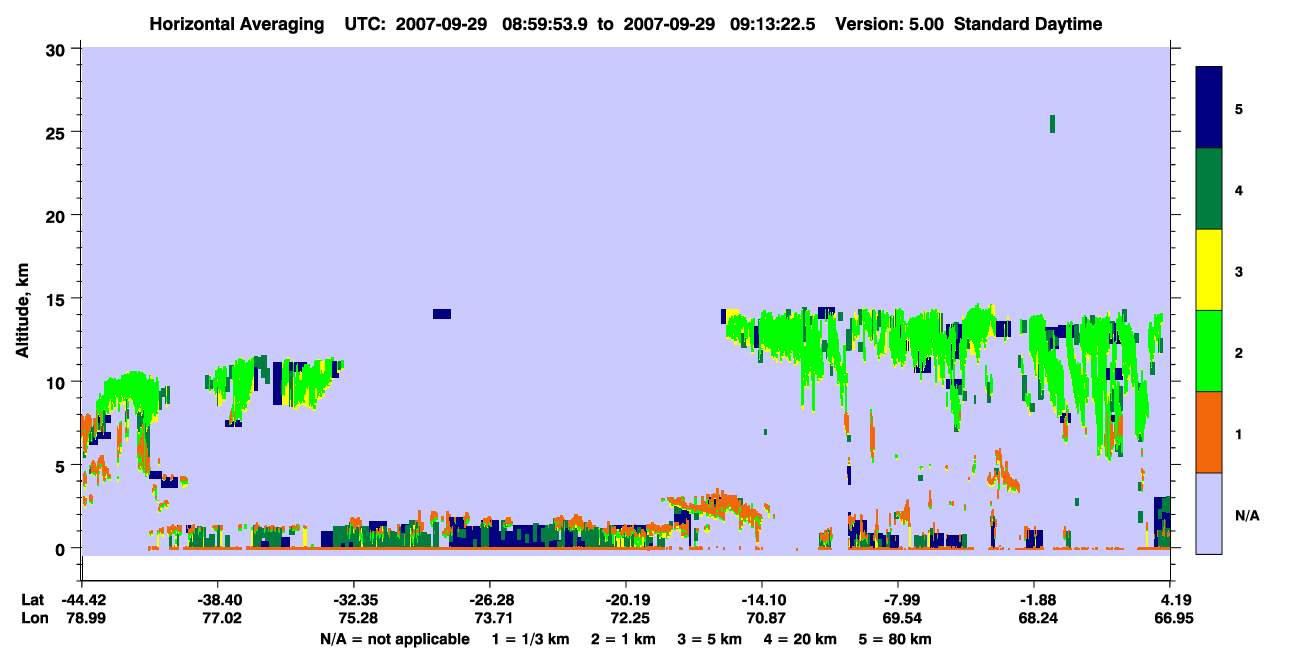1300x667 pixels.
Task: Click the legend text '2 = 1 km'
Action: (625, 639)
